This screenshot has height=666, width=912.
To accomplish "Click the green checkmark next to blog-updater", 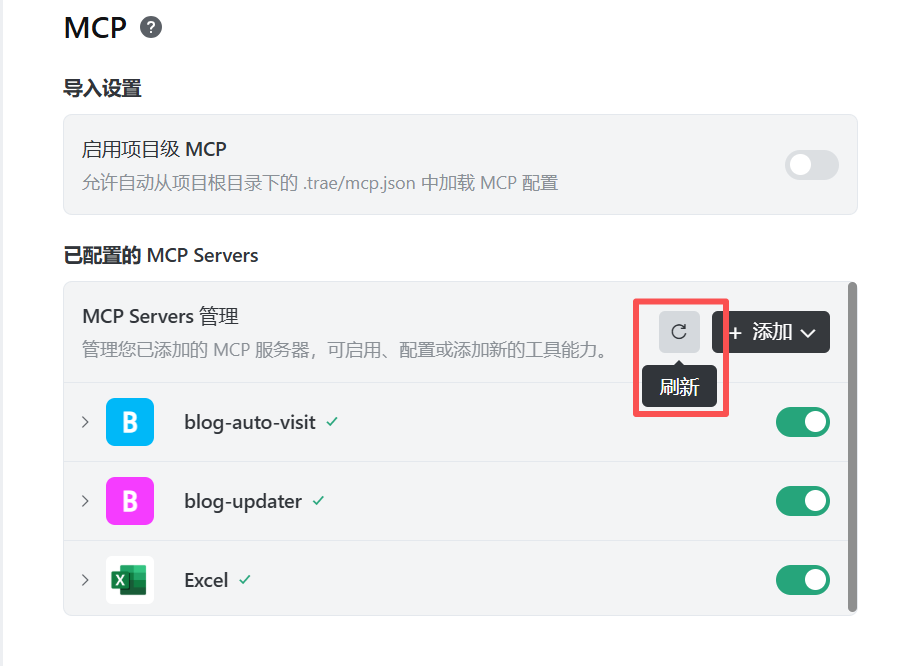I will [318, 501].
